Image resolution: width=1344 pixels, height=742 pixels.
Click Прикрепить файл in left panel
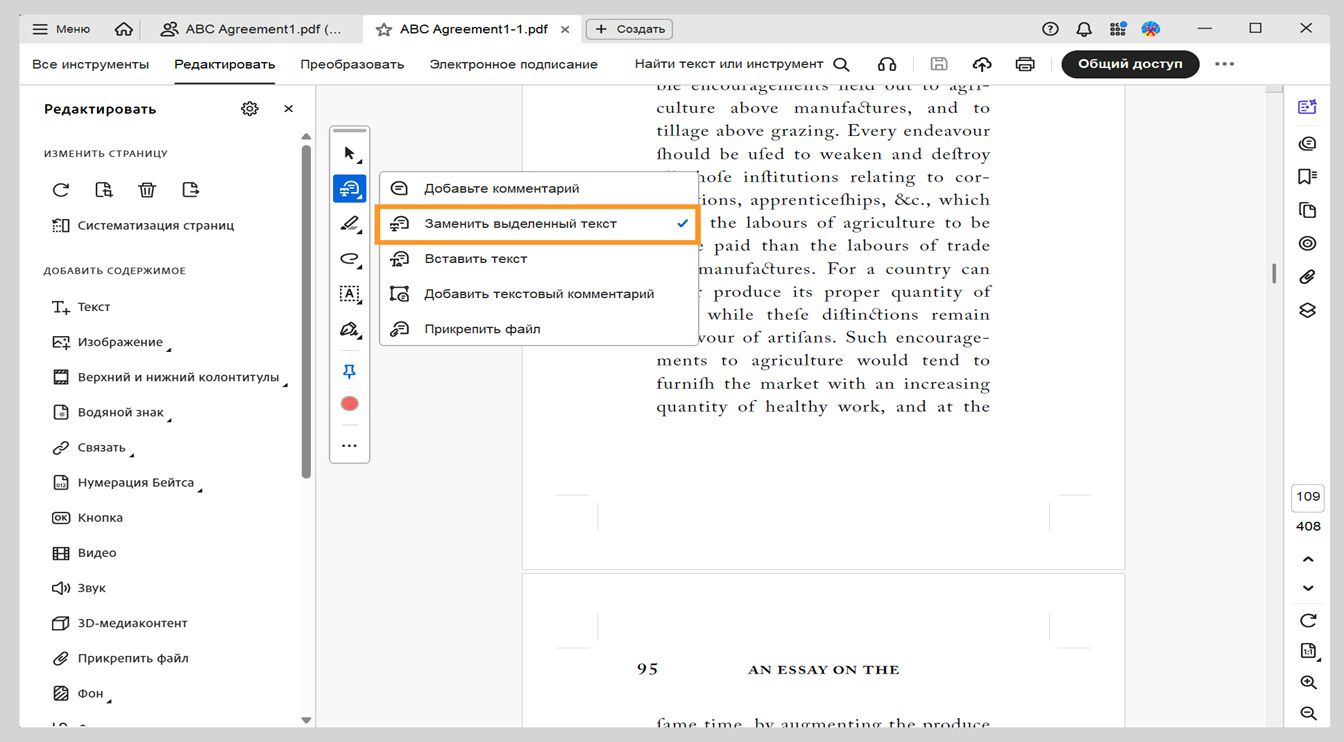point(120,658)
